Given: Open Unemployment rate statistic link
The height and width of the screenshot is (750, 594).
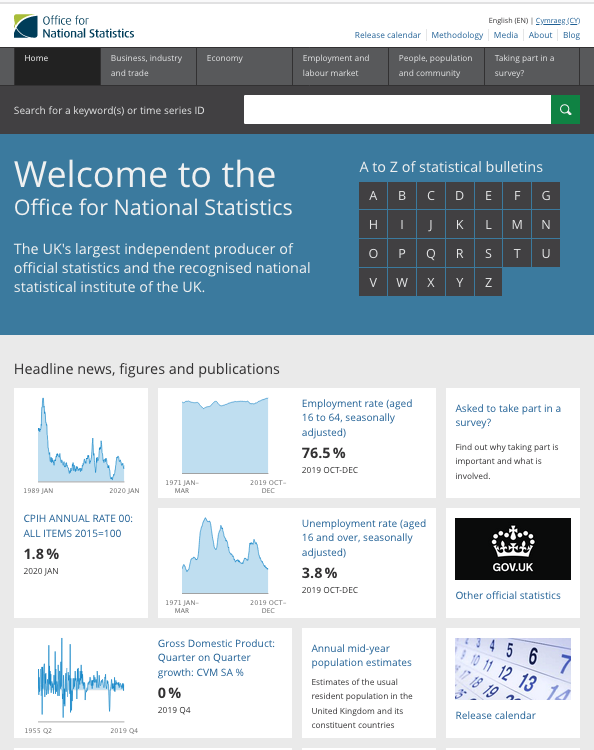Looking at the screenshot, I should tap(363, 538).
